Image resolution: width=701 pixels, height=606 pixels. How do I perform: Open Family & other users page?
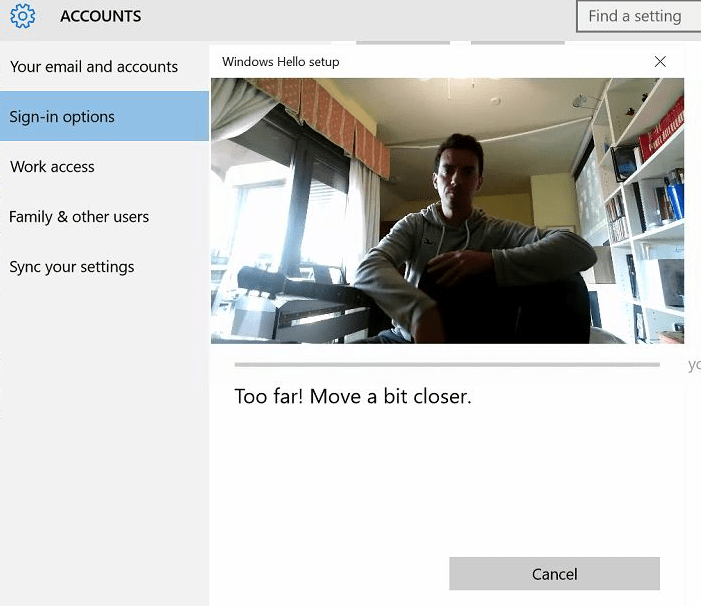[79, 217]
